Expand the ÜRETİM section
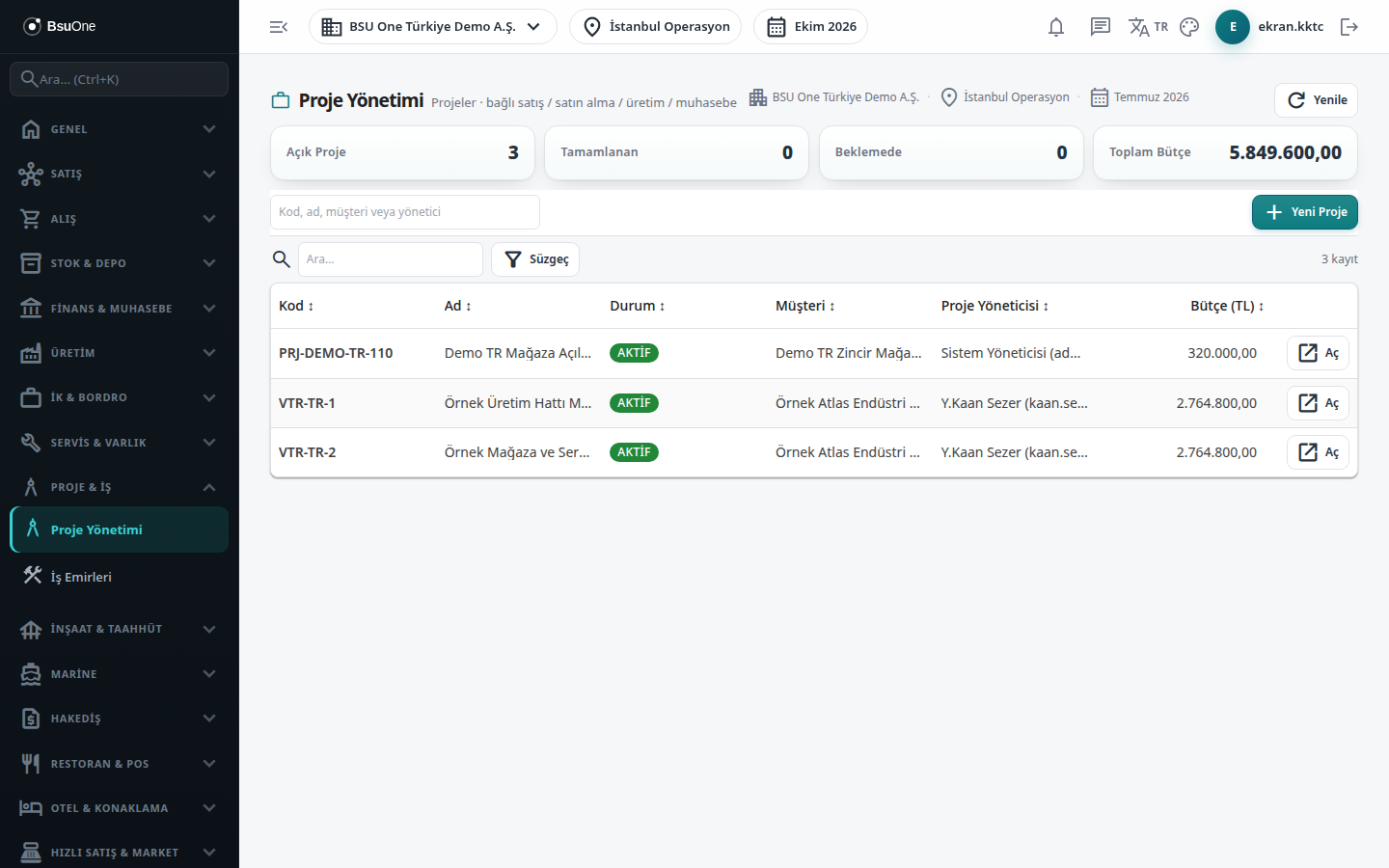The width and height of the screenshot is (1389, 868). 120,353
